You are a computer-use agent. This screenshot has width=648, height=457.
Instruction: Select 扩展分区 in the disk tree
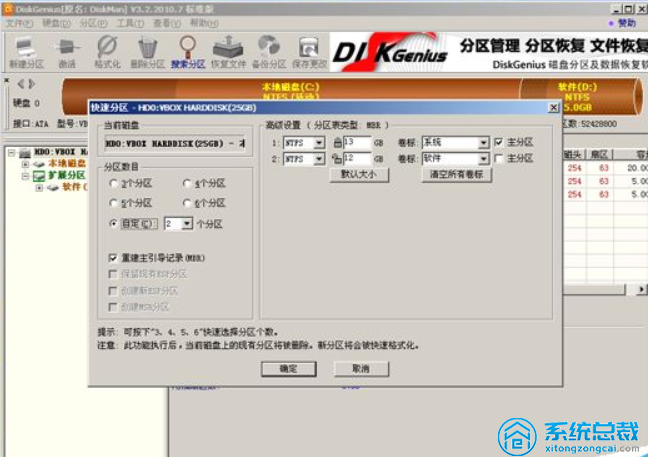[x=67, y=176]
